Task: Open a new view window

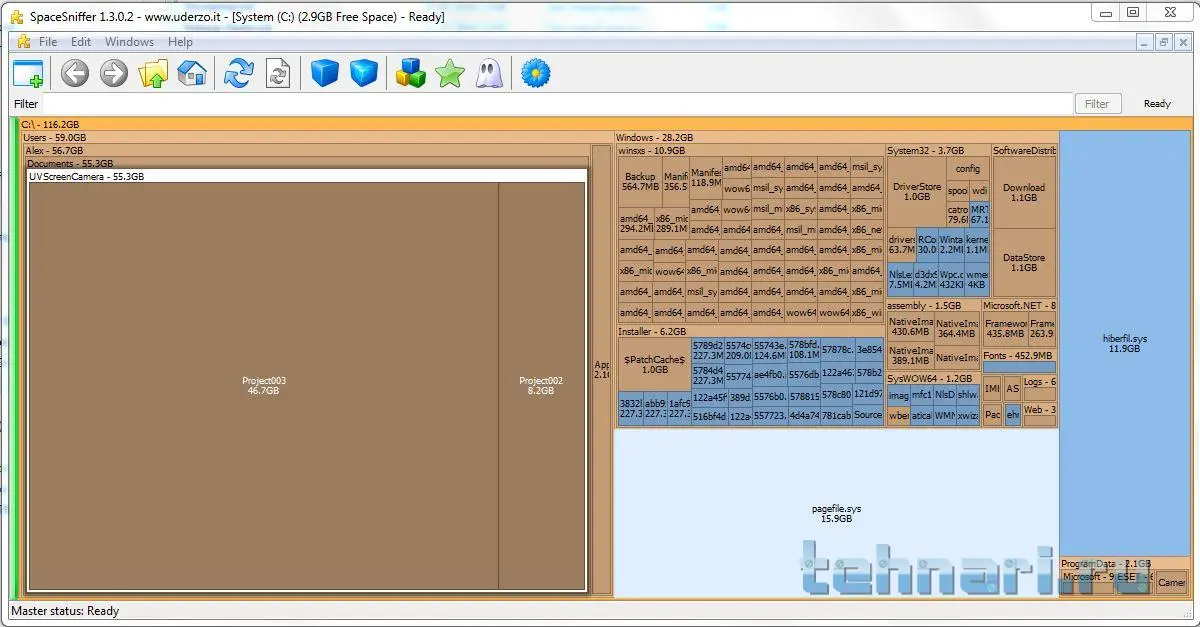Action: pos(28,73)
